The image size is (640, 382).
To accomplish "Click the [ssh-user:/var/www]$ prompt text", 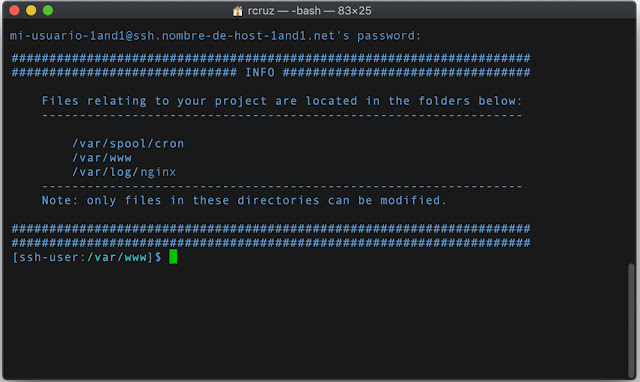I will (87, 257).
